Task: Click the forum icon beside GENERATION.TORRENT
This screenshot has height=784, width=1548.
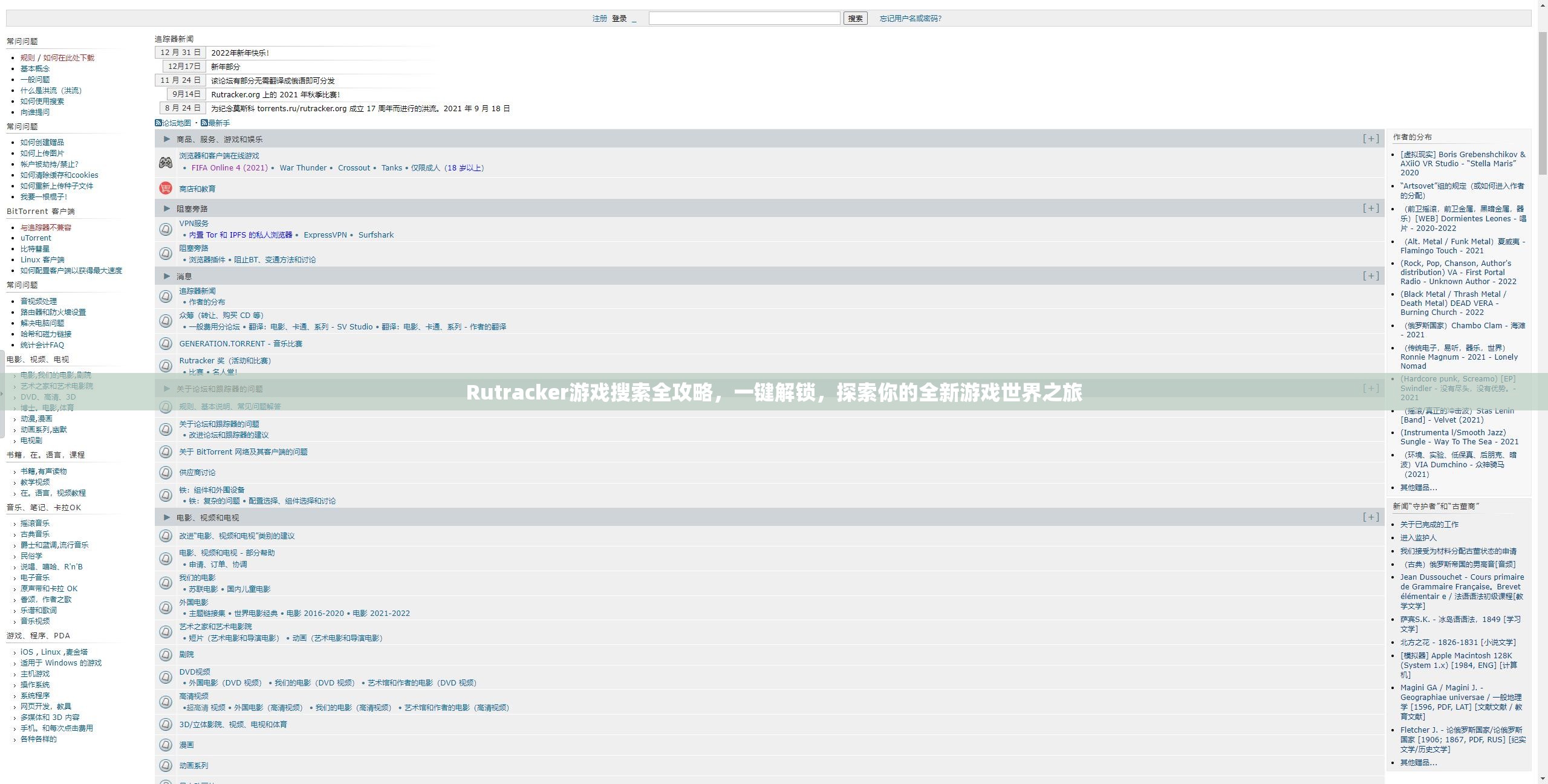Action: pyautogui.click(x=165, y=343)
